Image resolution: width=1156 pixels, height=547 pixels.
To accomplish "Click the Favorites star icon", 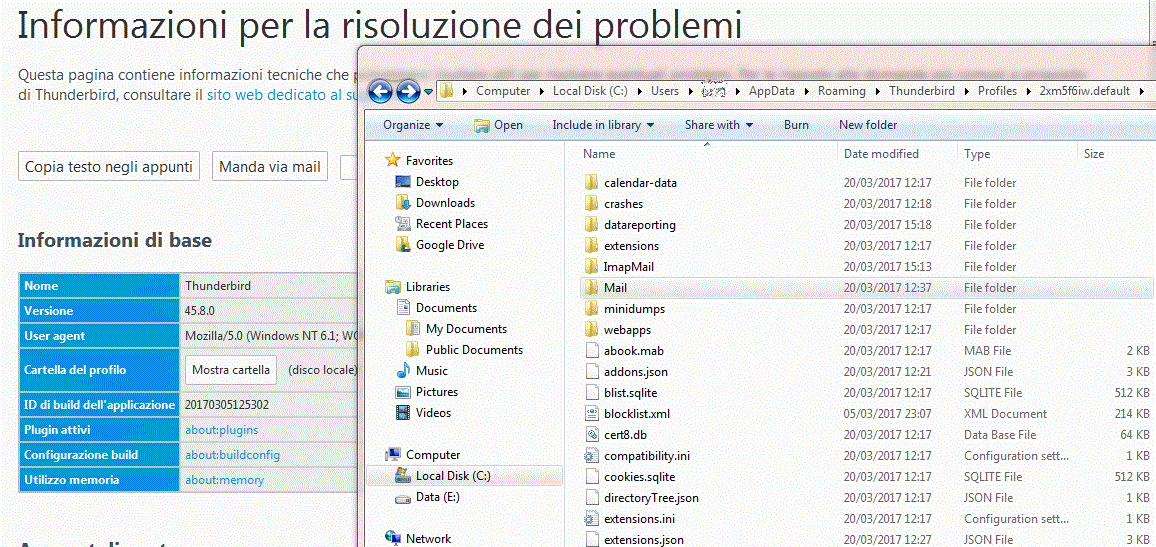I will coord(393,160).
